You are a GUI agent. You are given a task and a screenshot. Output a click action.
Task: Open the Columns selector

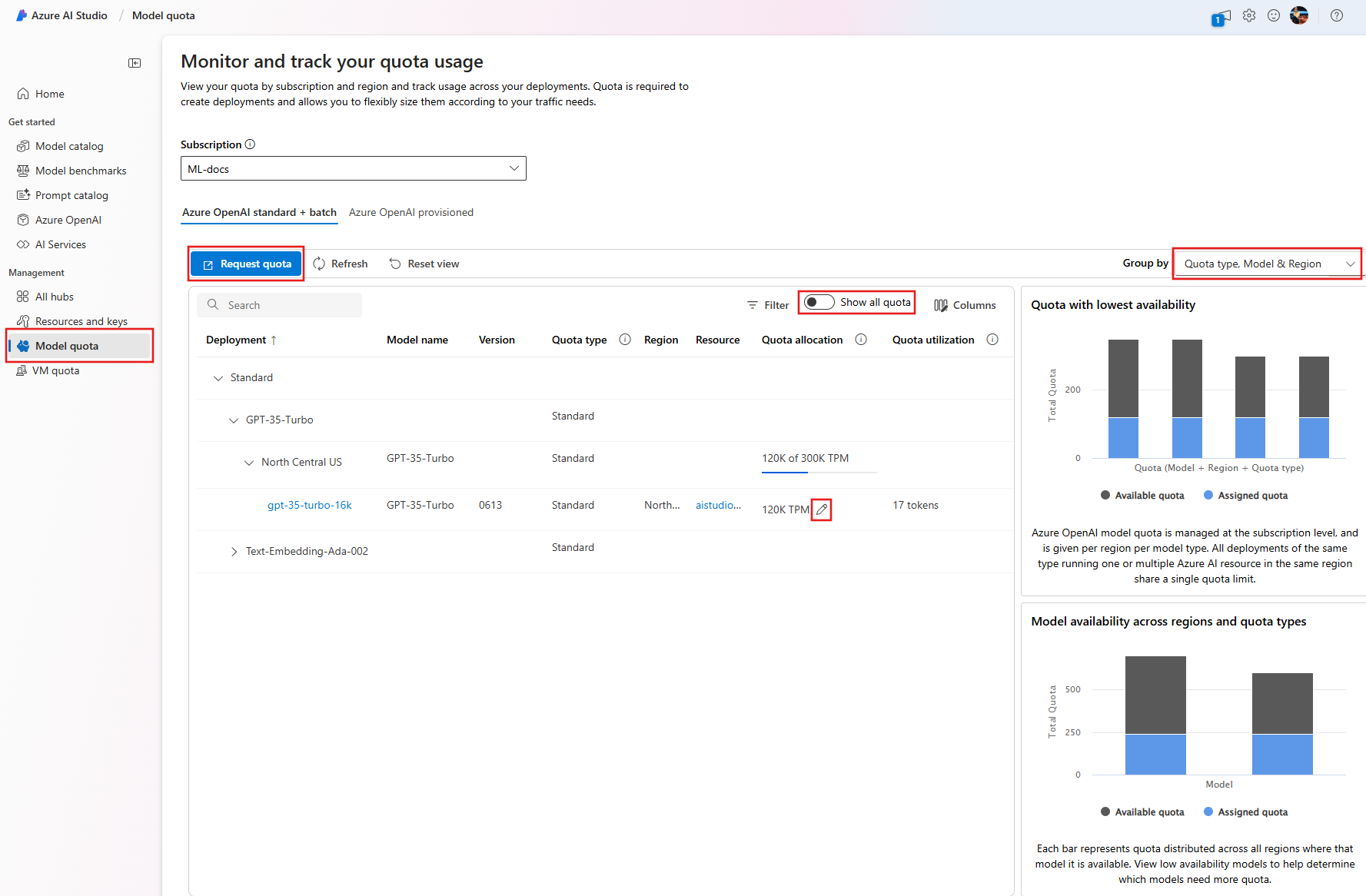coord(965,304)
